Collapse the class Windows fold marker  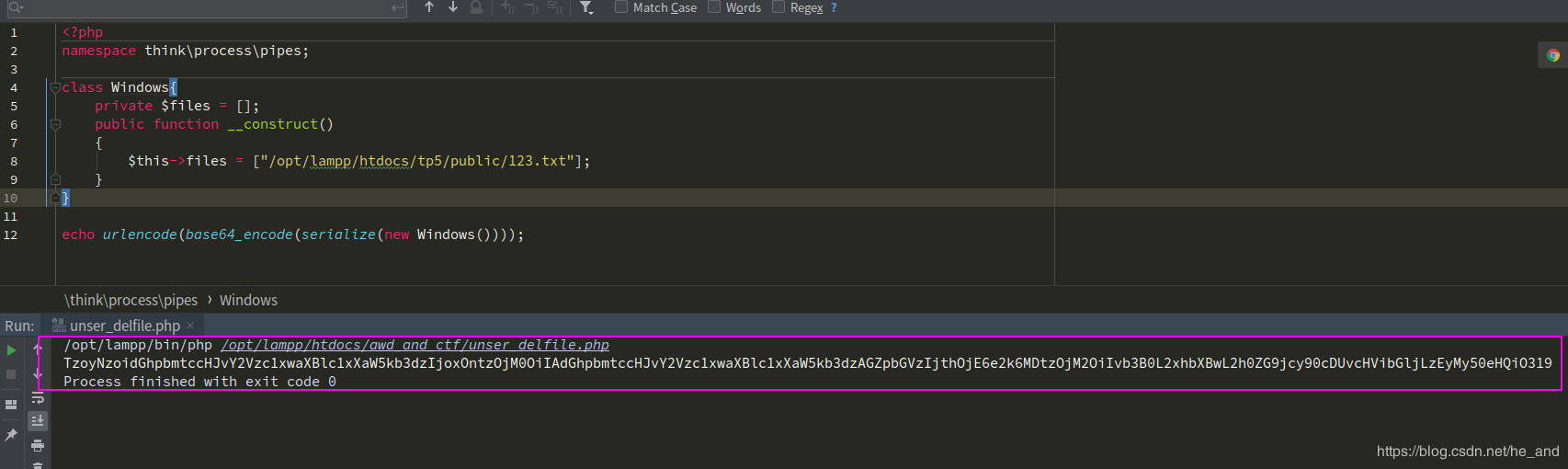(x=55, y=87)
